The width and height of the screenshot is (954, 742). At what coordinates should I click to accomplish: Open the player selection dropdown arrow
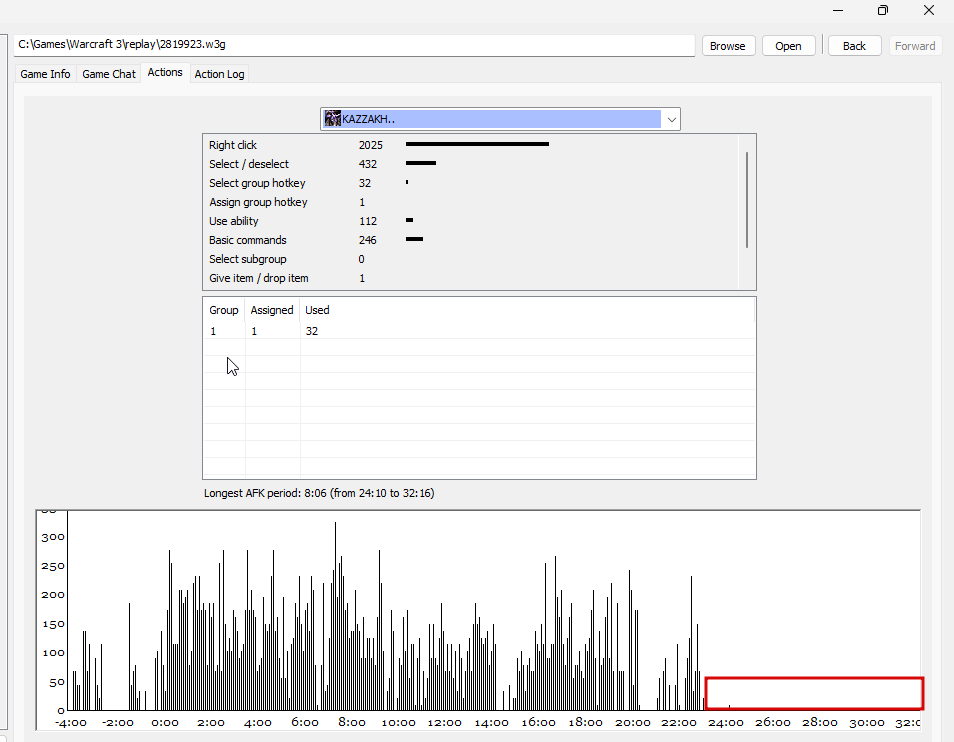click(671, 119)
